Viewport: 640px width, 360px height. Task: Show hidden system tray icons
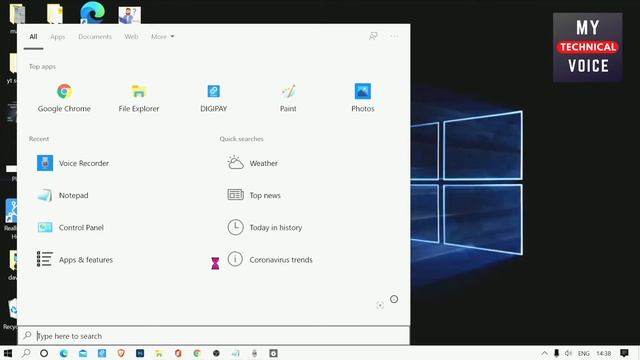coord(544,353)
